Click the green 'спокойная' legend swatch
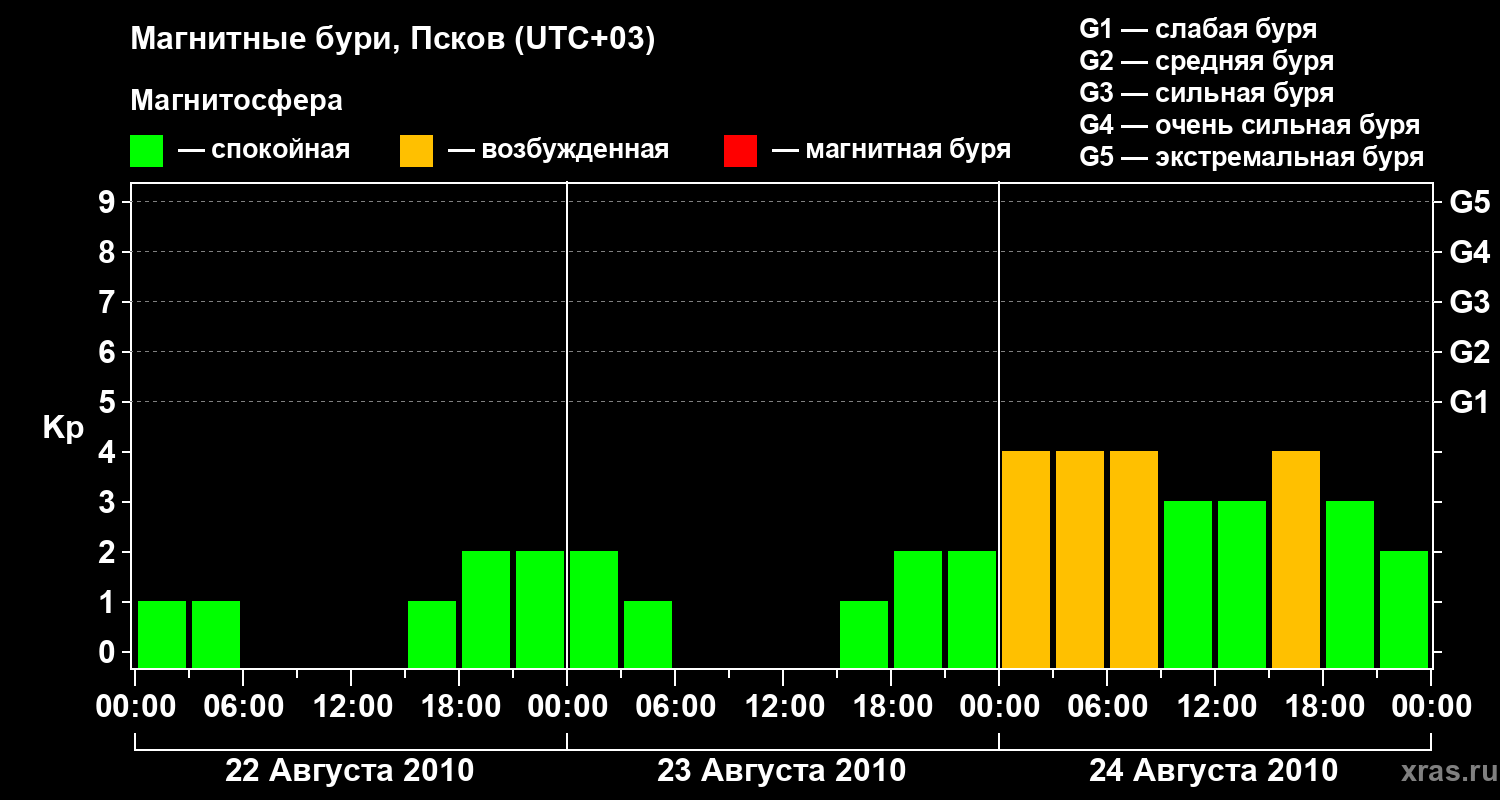This screenshot has width=1500, height=800. 146,151
